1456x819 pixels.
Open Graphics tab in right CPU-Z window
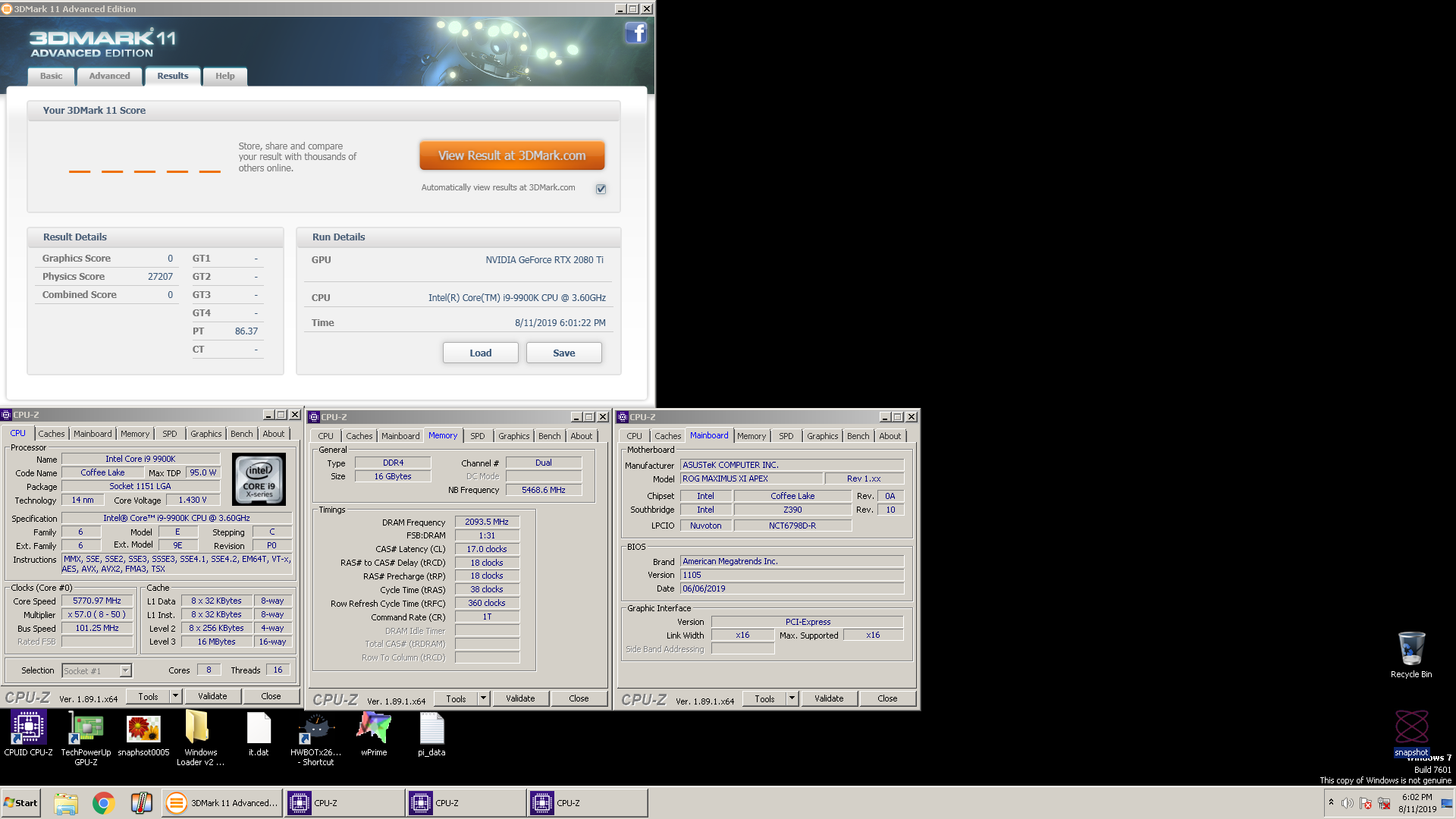[x=822, y=436]
